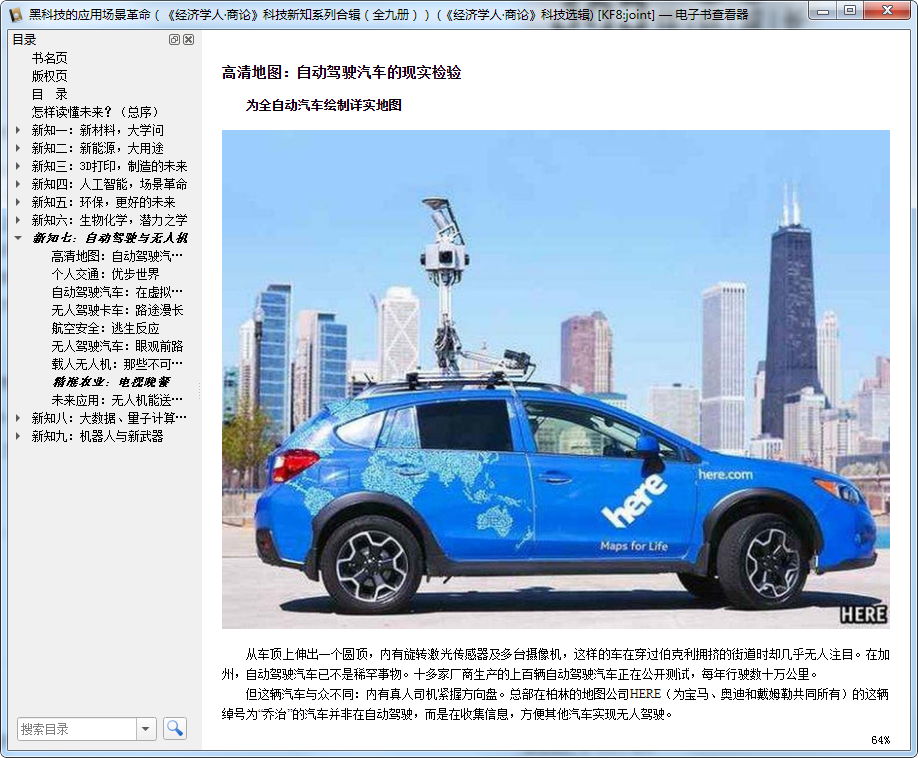Open 个人交通：优步世界 subsection
The width and height of the screenshot is (918, 758).
(x=105, y=274)
